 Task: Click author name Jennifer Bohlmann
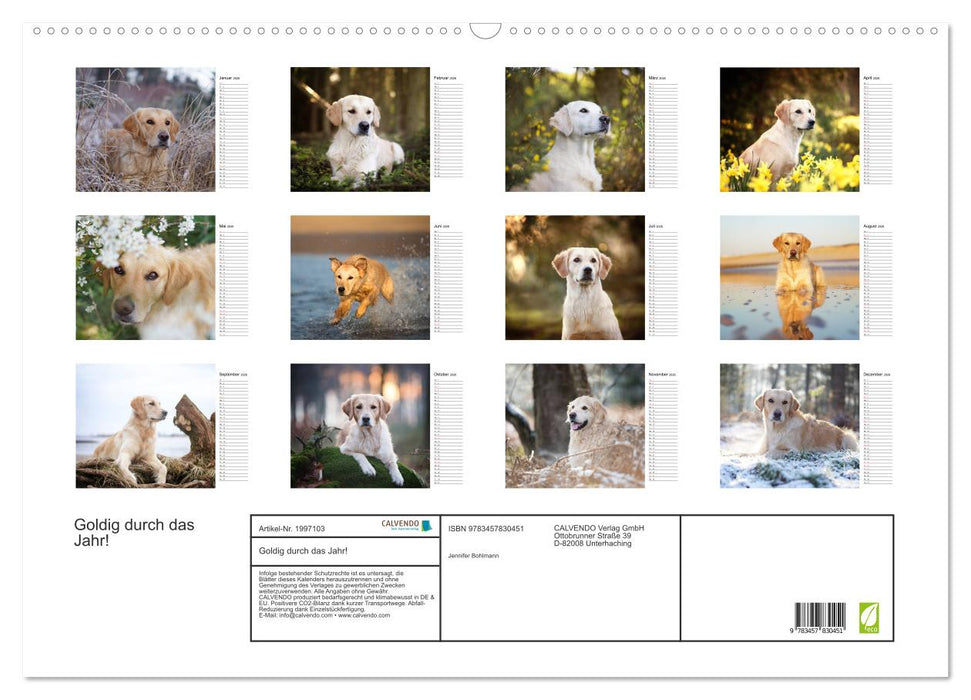coord(474,555)
